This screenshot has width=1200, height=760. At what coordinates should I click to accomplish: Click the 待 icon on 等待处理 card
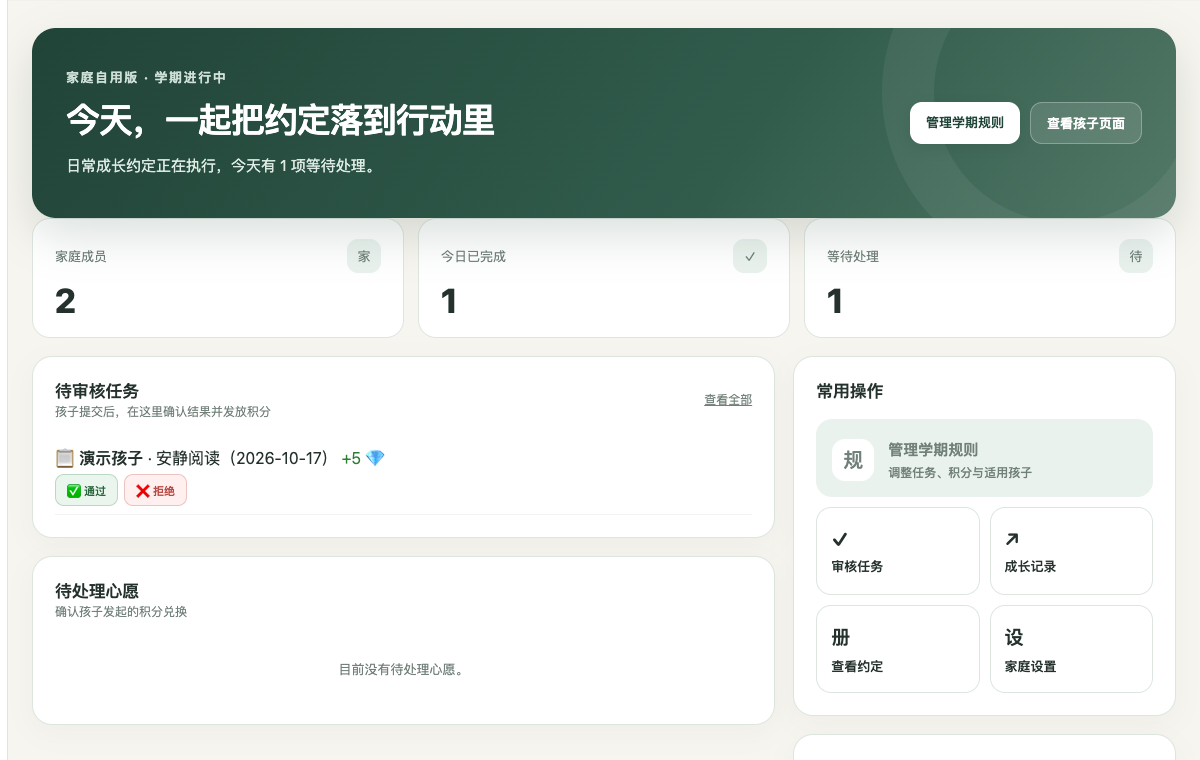coord(1136,256)
